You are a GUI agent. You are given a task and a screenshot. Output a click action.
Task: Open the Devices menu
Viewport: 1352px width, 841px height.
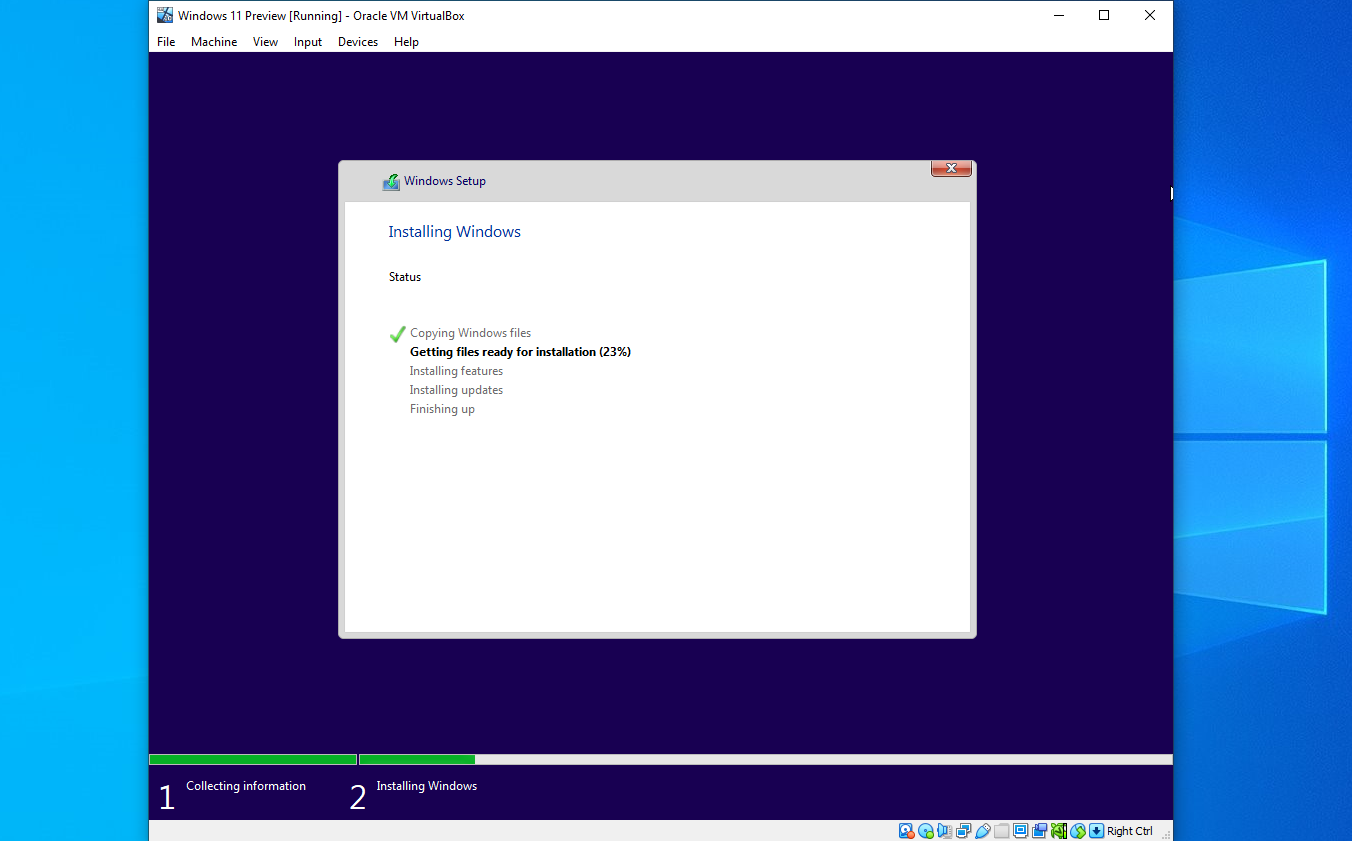(358, 42)
